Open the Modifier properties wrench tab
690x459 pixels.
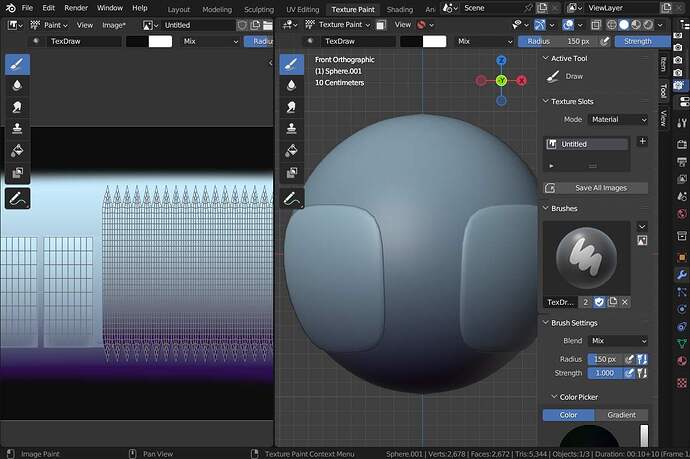(682, 275)
